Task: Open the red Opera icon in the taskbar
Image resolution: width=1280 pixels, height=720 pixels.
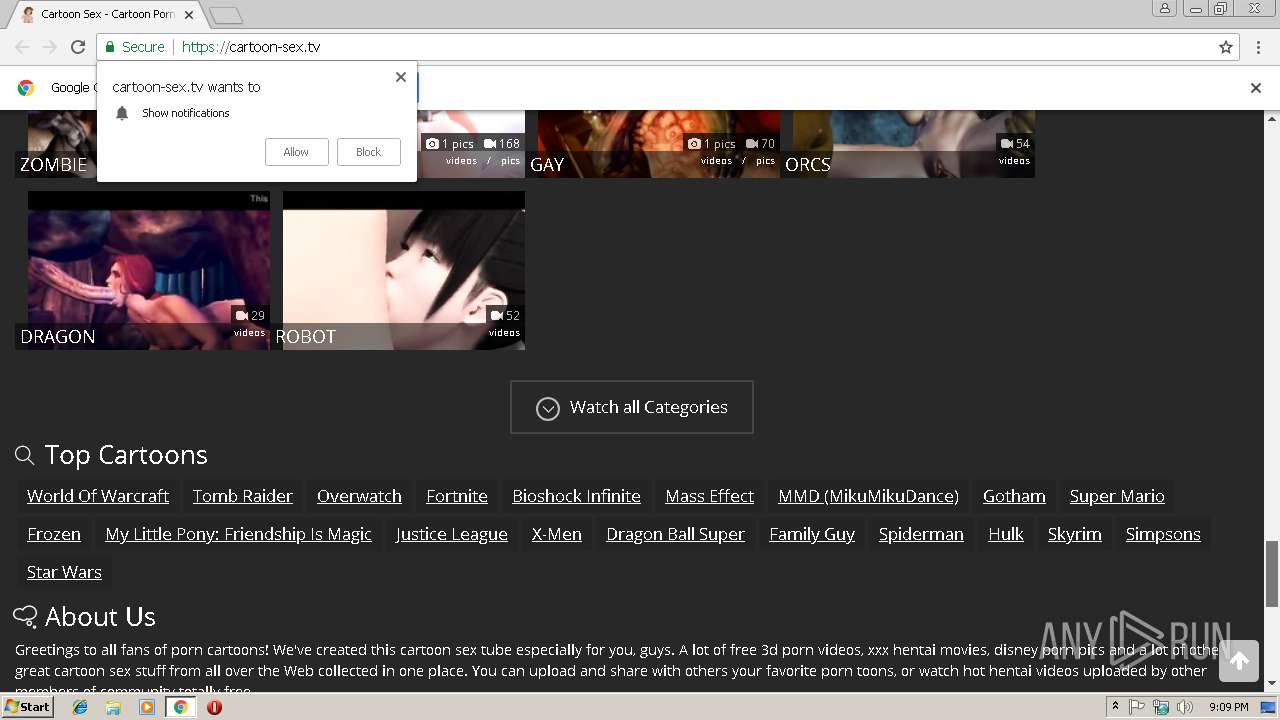Action: pos(214,707)
